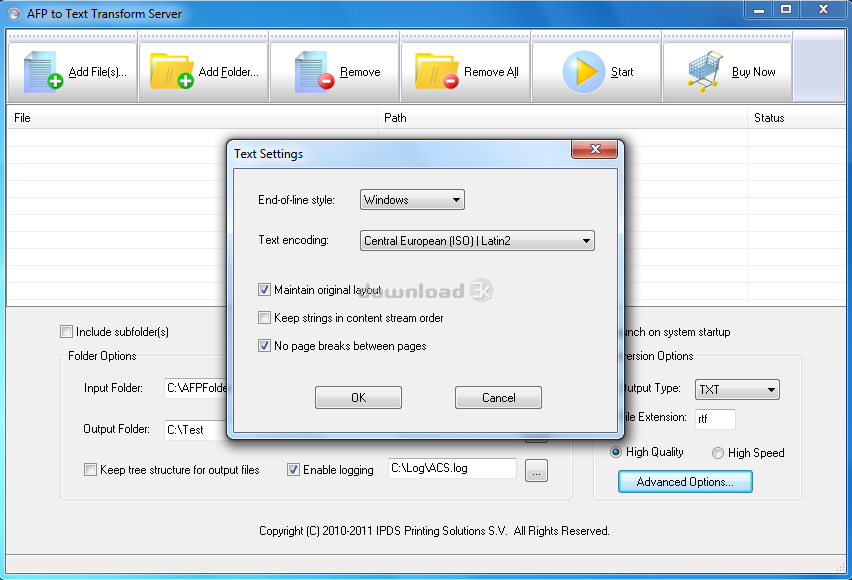Check Include subfolder(s) option
The image size is (852, 580).
pyautogui.click(x=66, y=332)
